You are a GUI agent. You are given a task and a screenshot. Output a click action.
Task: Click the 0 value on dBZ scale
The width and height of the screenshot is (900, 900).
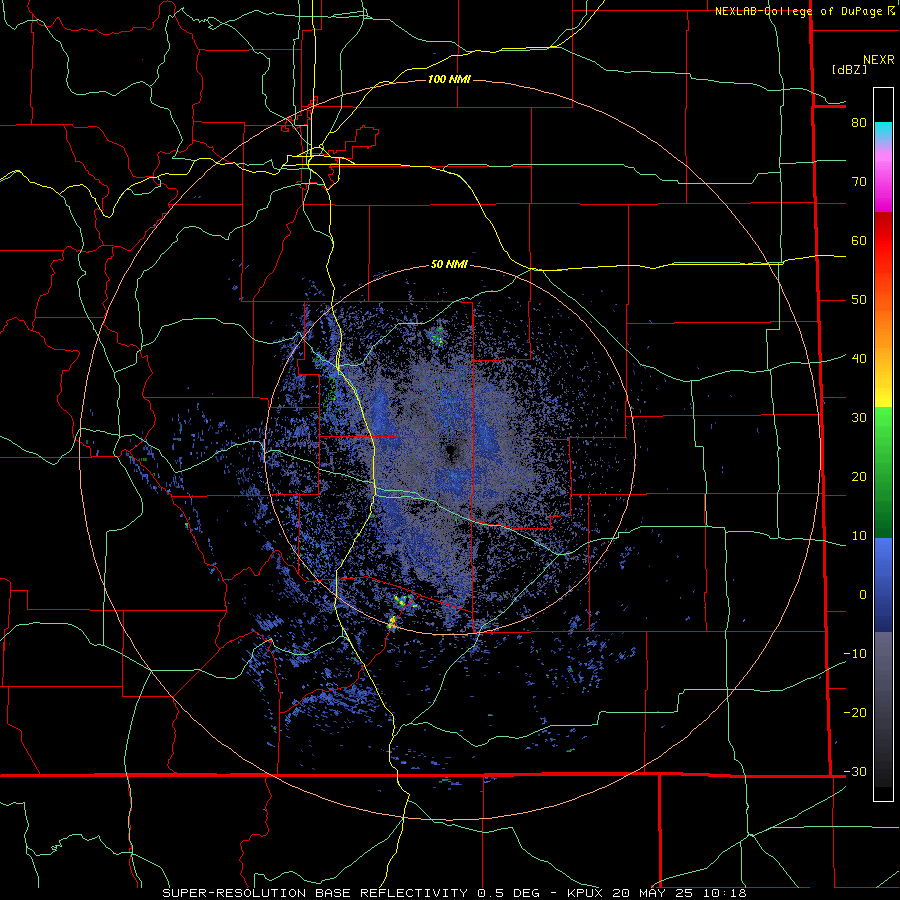[x=863, y=595]
